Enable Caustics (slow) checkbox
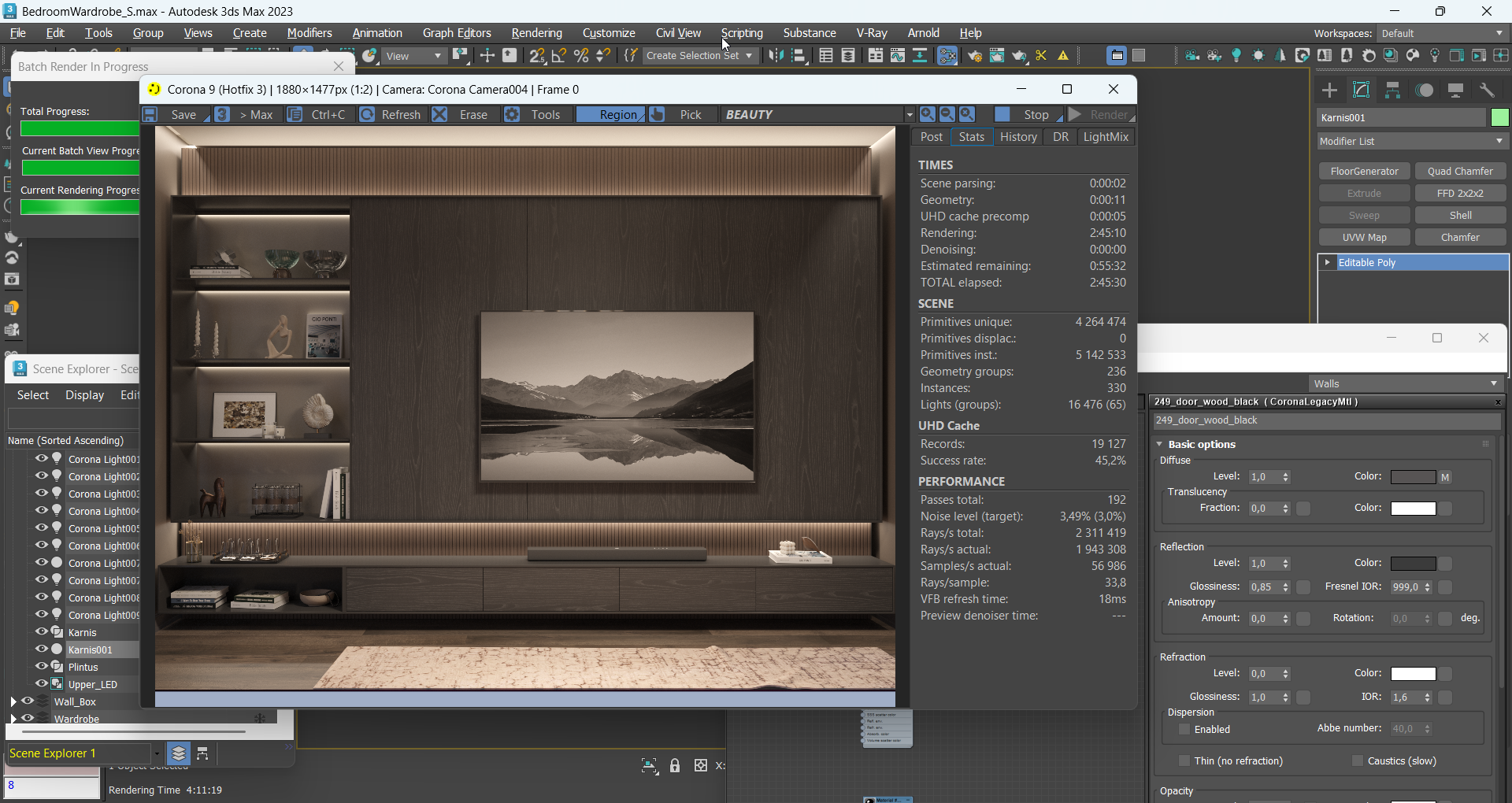Viewport: 1512px width, 803px height. pyautogui.click(x=1357, y=761)
